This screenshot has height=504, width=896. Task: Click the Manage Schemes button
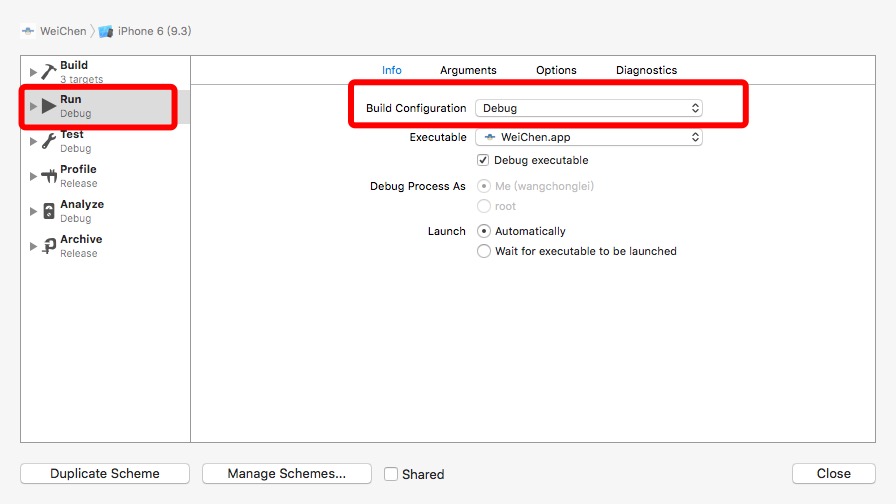coord(286,474)
